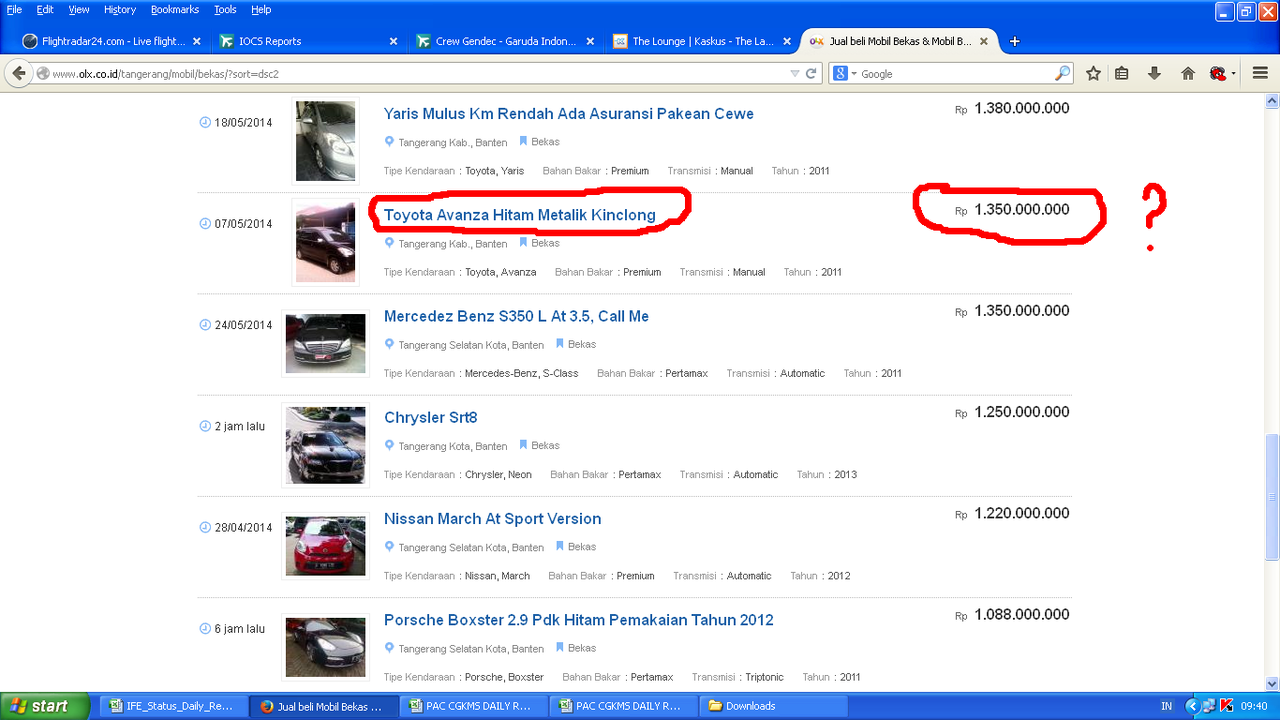Open the Google search engine dropdown
Image resolution: width=1280 pixels, height=720 pixels.
tap(844, 73)
